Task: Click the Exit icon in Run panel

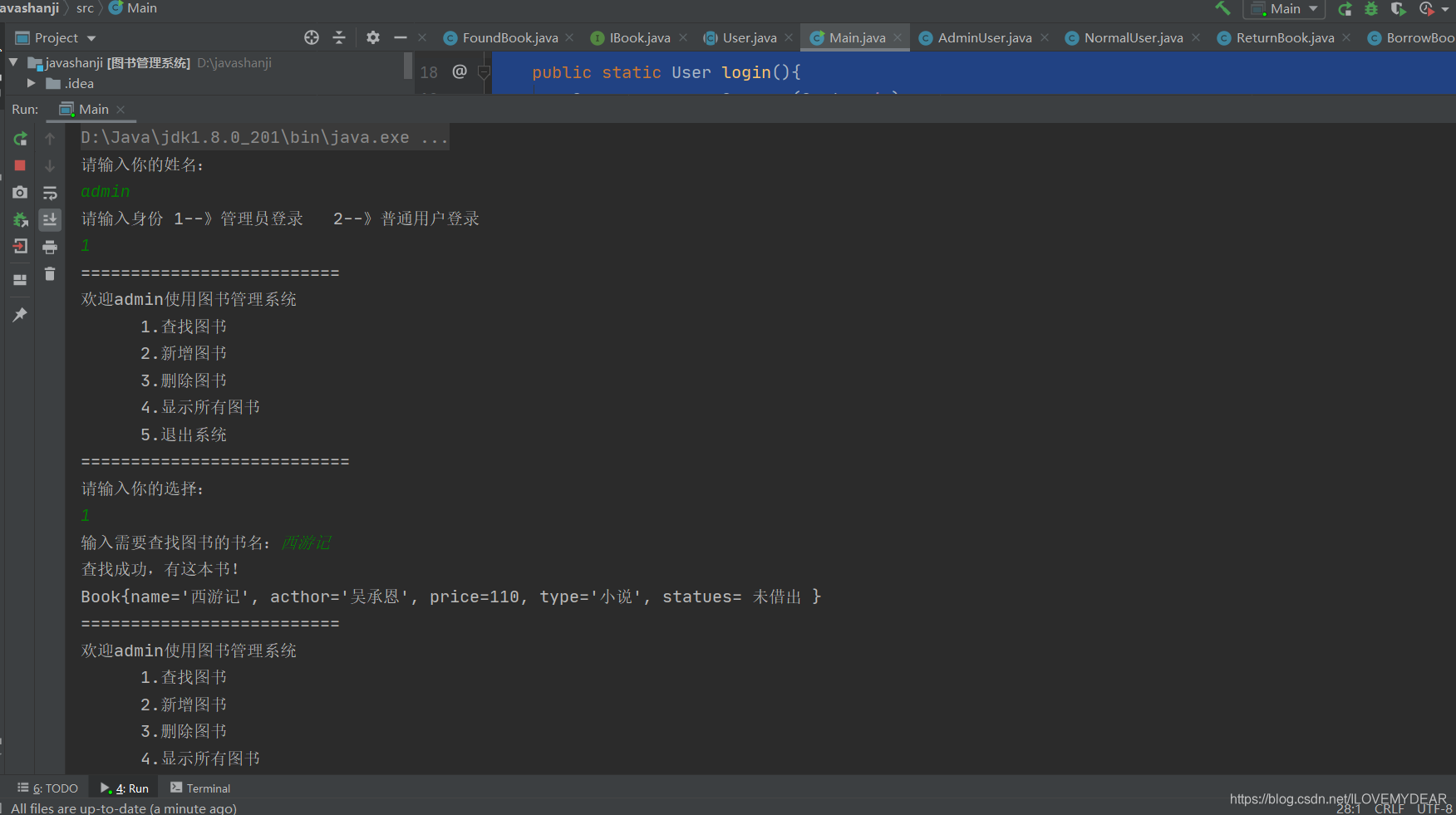Action: 20,246
